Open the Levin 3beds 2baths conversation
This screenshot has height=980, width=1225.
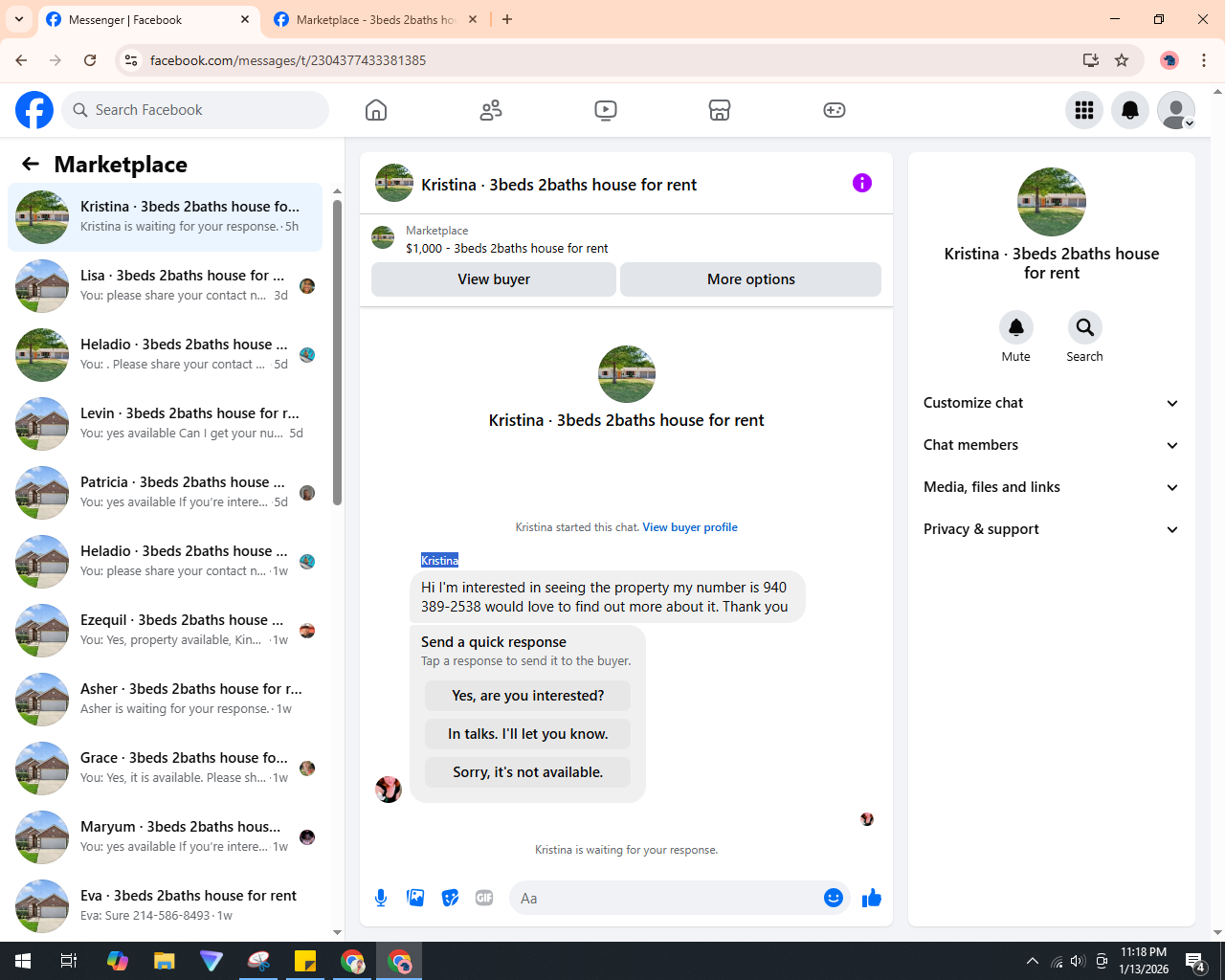click(x=166, y=424)
